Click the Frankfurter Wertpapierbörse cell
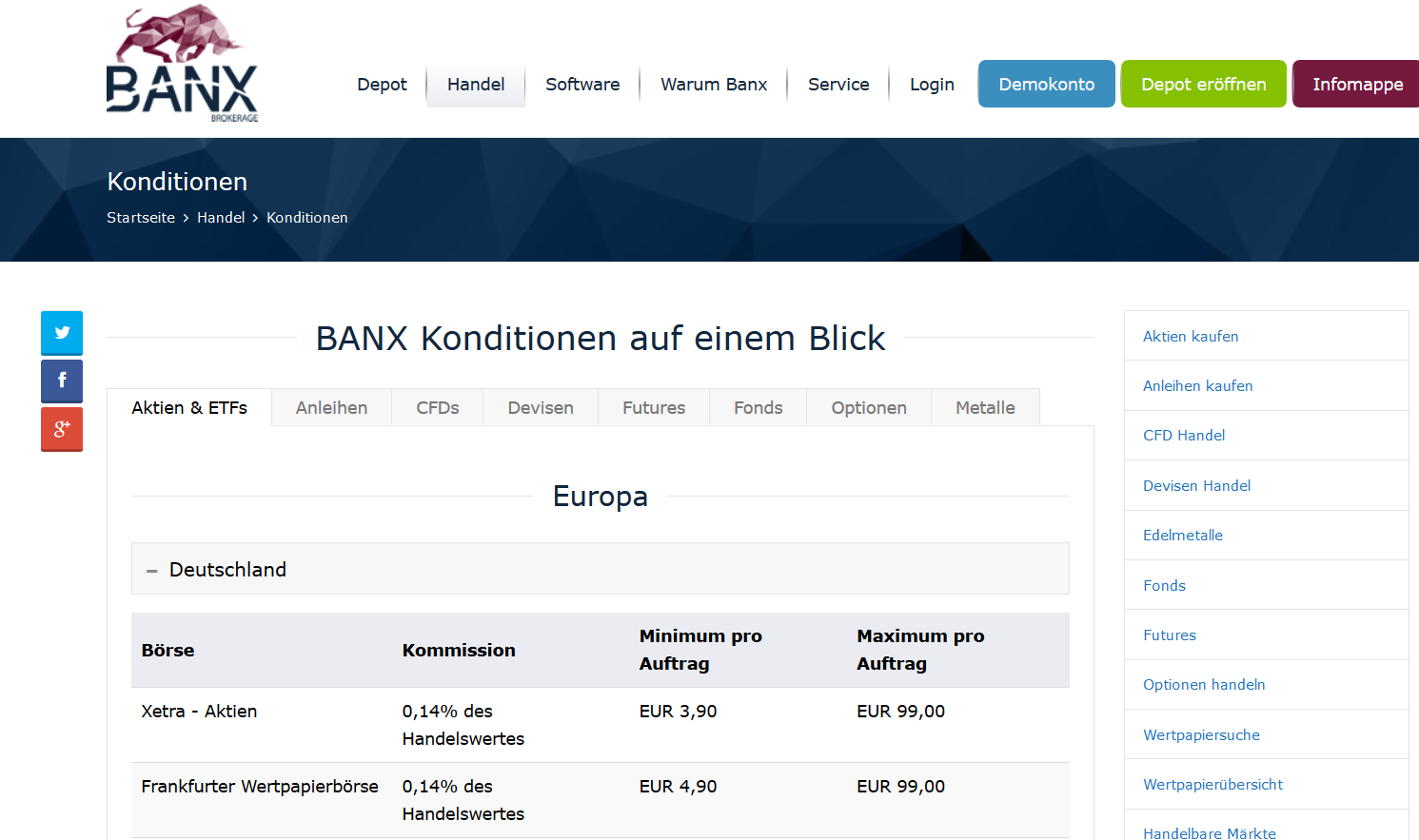The image size is (1419, 840). (260, 787)
